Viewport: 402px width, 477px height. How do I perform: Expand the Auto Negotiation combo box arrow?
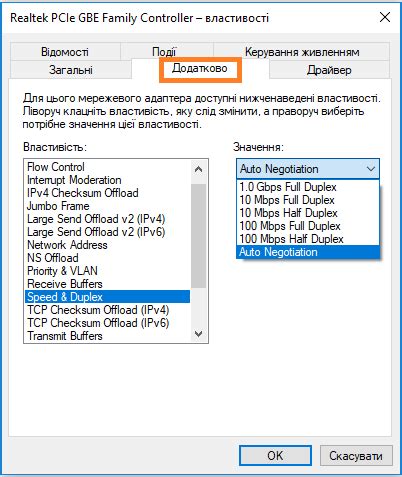coord(371,169)
